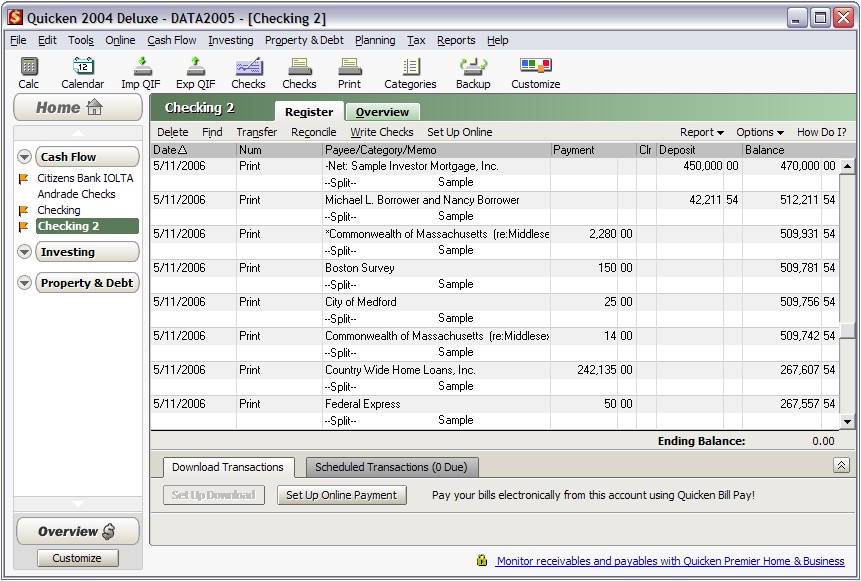Click Find in the register toolbar
861x581 pixels.
click(x=212, y=132)
